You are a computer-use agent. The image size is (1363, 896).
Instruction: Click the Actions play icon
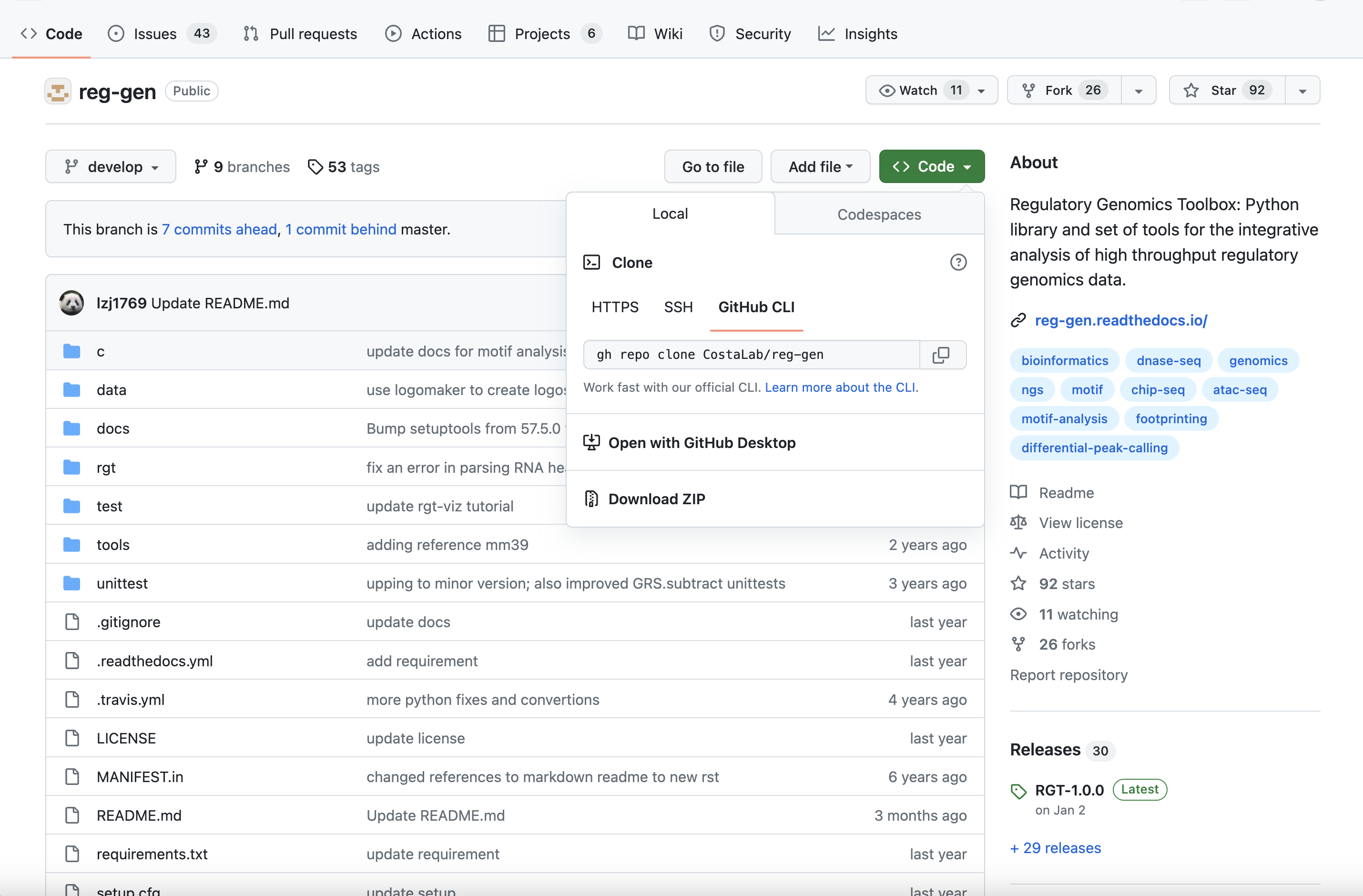click(393, 34)
